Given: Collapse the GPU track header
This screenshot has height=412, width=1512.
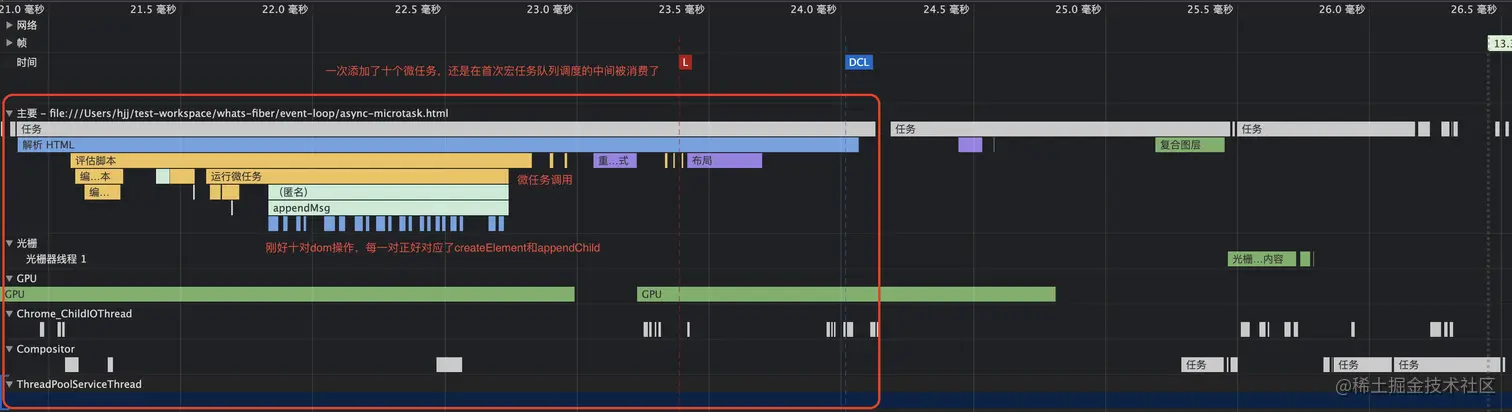Looking at the screenshot, I should point(10,278).
